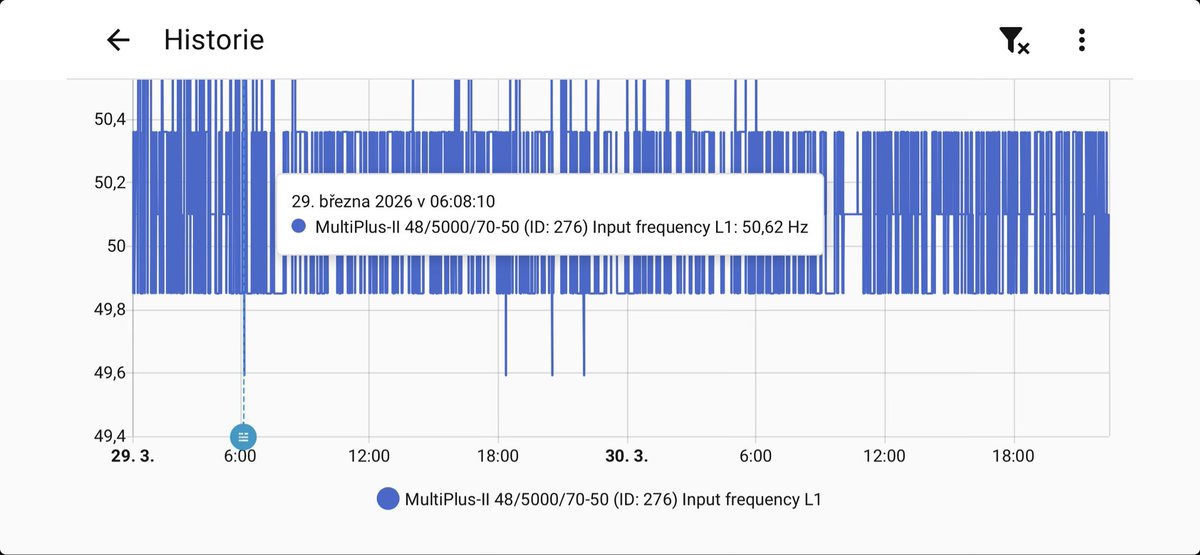Click the tooltip date 29. března 2026 v 06:08:10

[x=393, y=200]
